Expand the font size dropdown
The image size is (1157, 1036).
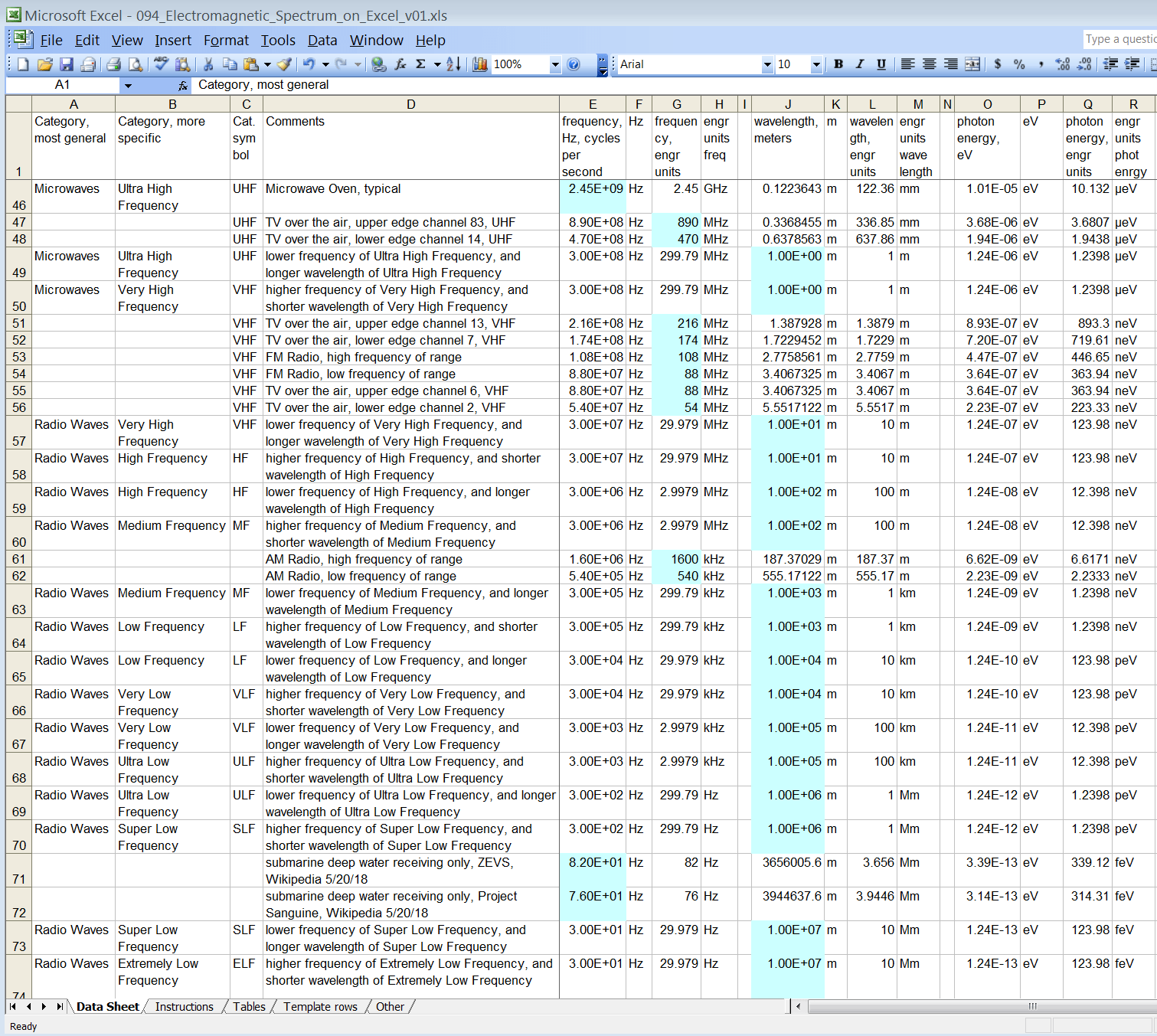(816, 64)
